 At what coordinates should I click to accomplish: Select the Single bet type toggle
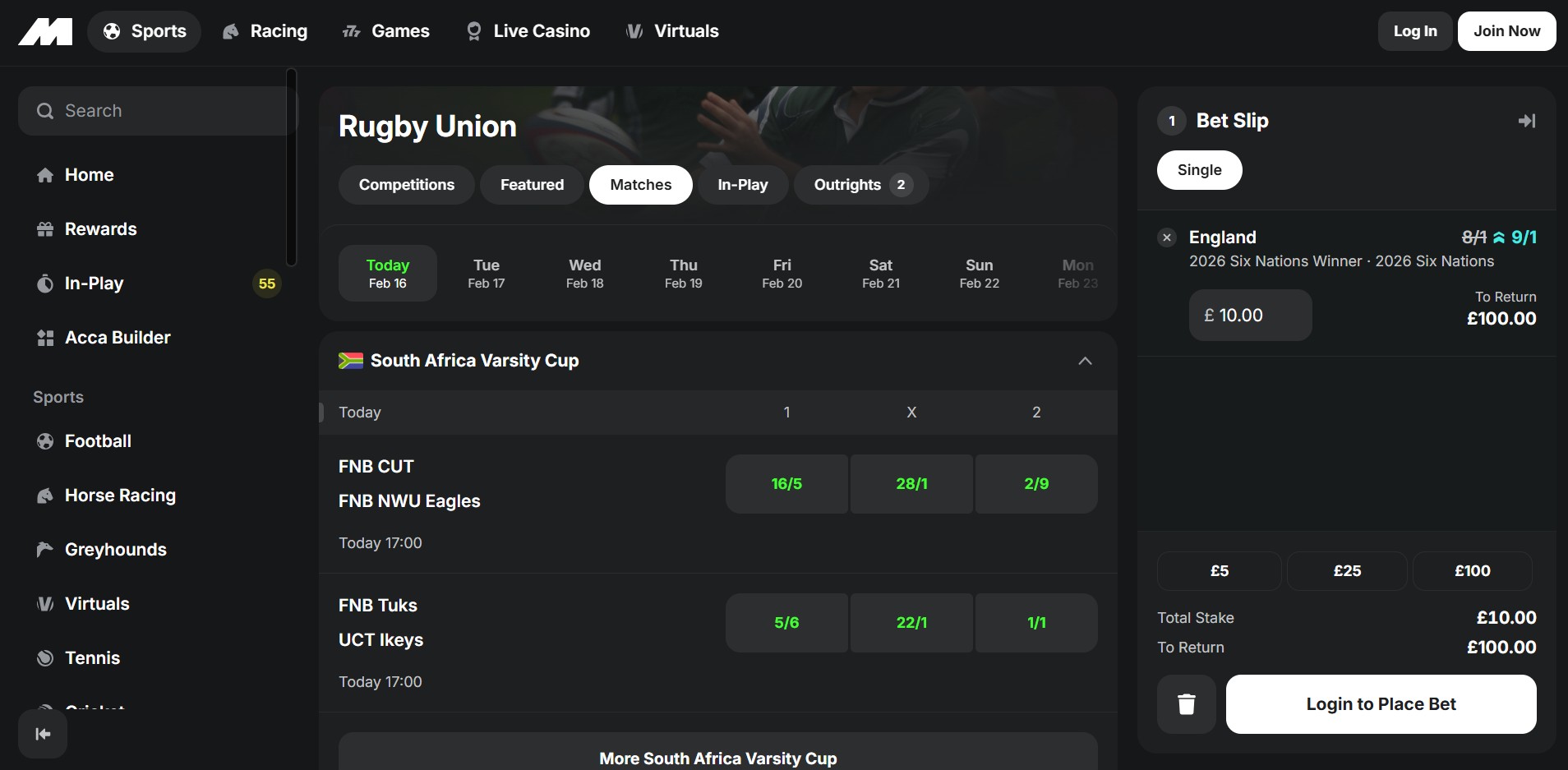click(1199, 170)
